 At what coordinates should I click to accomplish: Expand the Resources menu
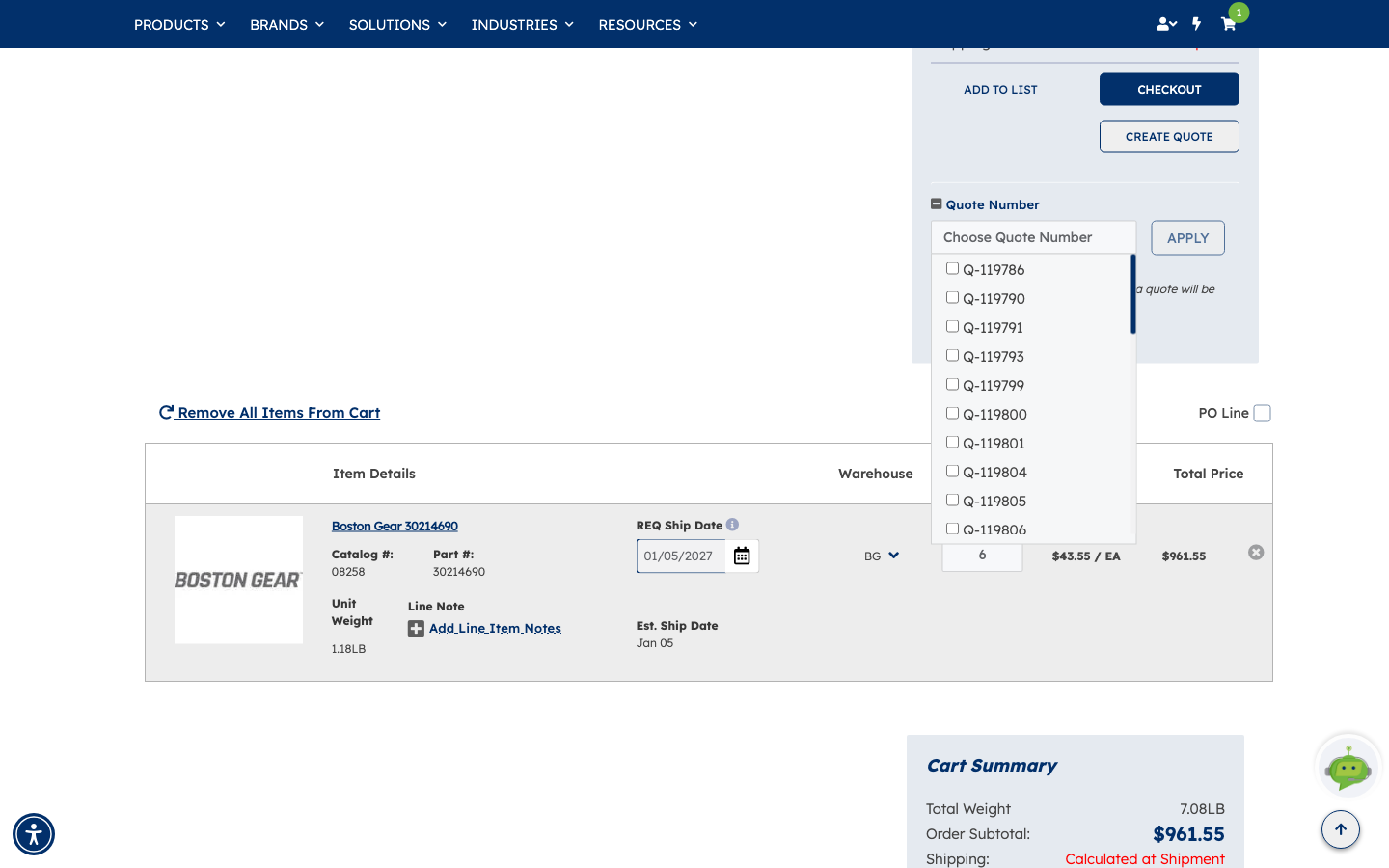[647, 24]
